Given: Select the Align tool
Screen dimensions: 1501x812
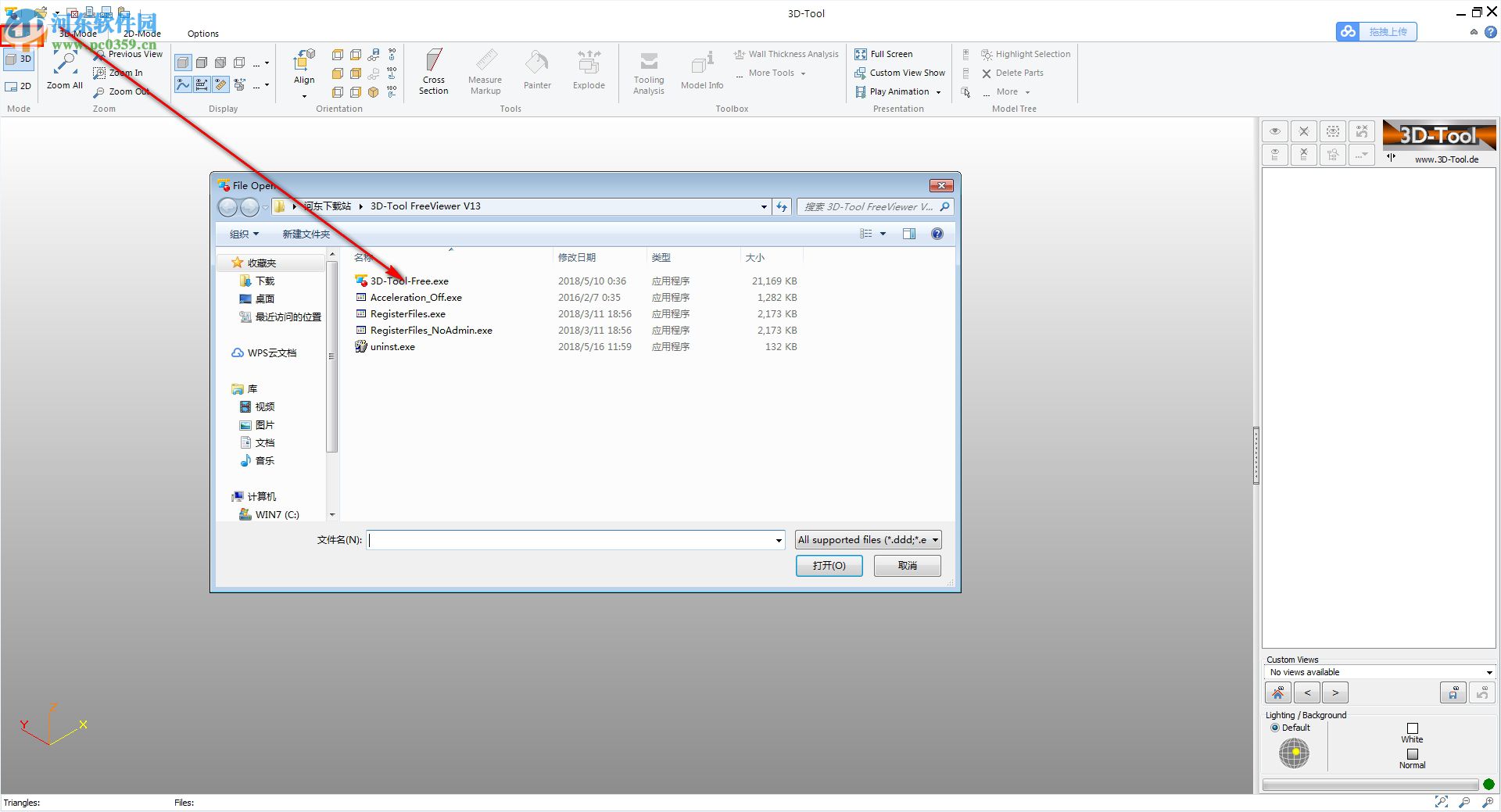Looking at the screenshot, I should (x=303, y=70).
